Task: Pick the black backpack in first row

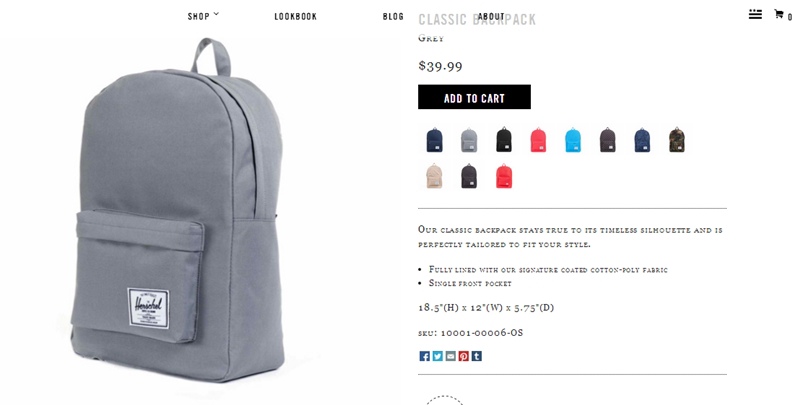Action: pos(504,140)
